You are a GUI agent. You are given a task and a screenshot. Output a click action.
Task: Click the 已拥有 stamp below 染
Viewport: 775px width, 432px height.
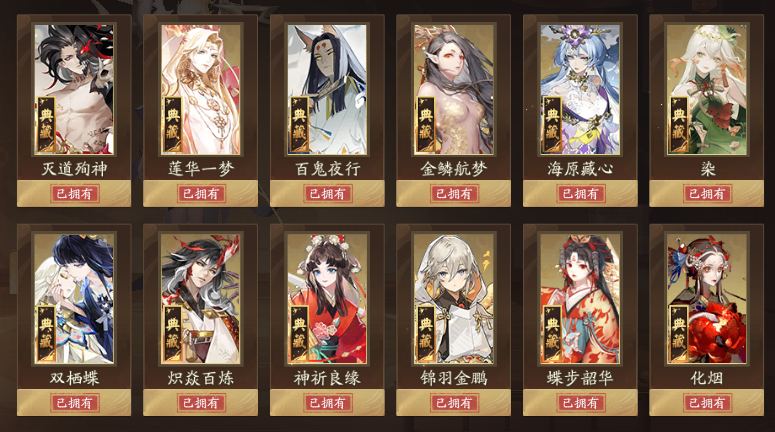(707, 193)
